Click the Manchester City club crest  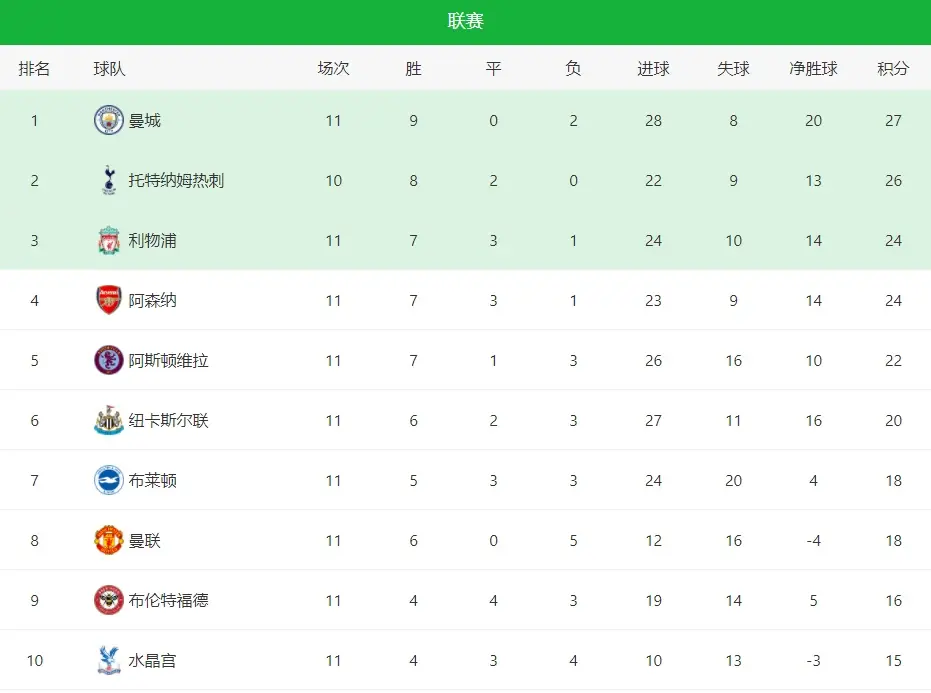(109, 121)
